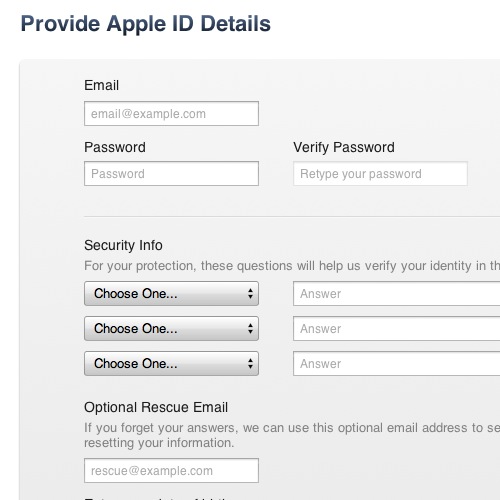
Task: Click the Email field label
Action: [x=101, y=85]
